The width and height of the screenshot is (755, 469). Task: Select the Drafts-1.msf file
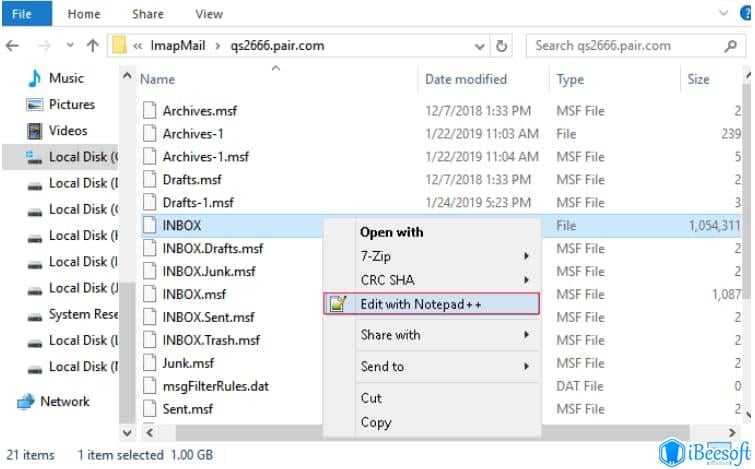pos(198,203)
